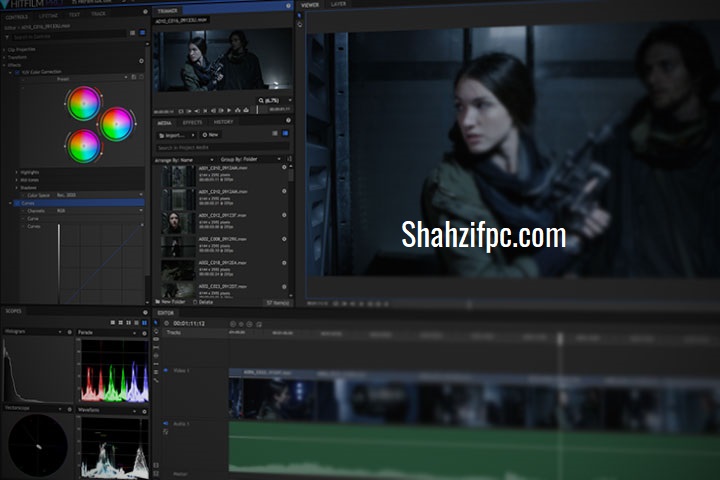Viewport: 720px width, 480px height.
Task: Click the timeline playhead marker
Action: (x=560, y=339)
